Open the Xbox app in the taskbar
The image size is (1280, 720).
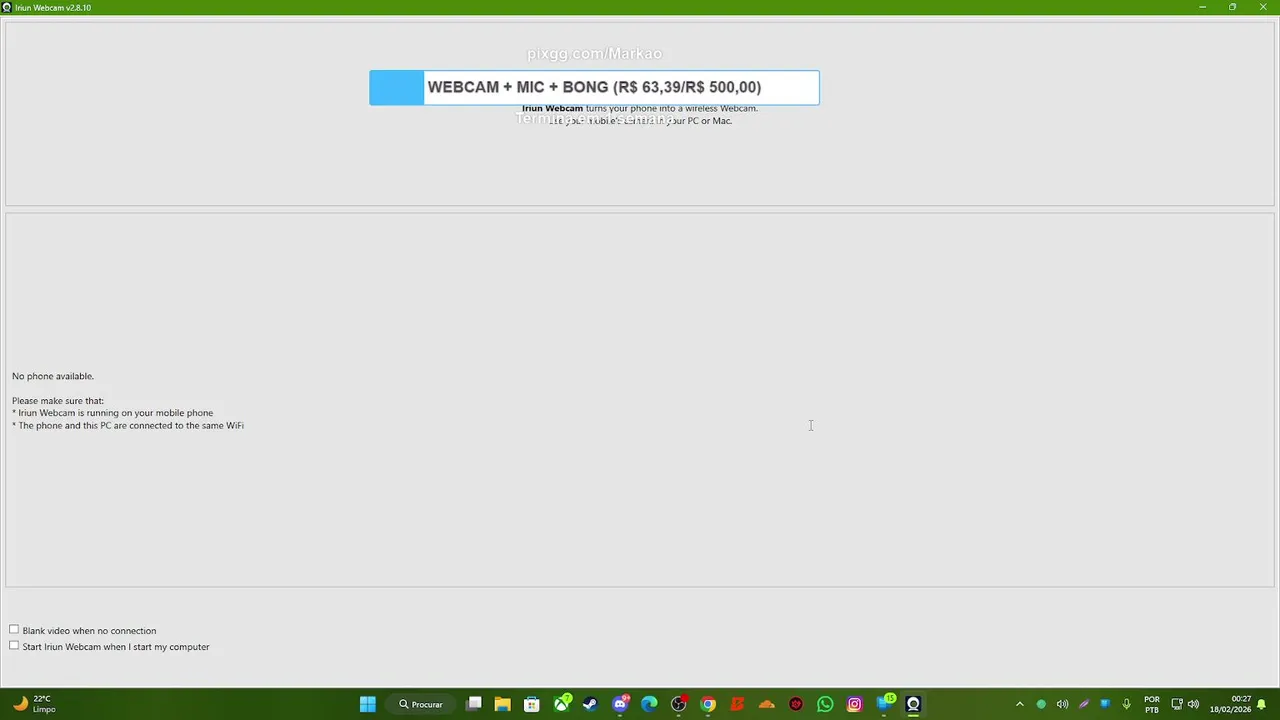point(562,704)
